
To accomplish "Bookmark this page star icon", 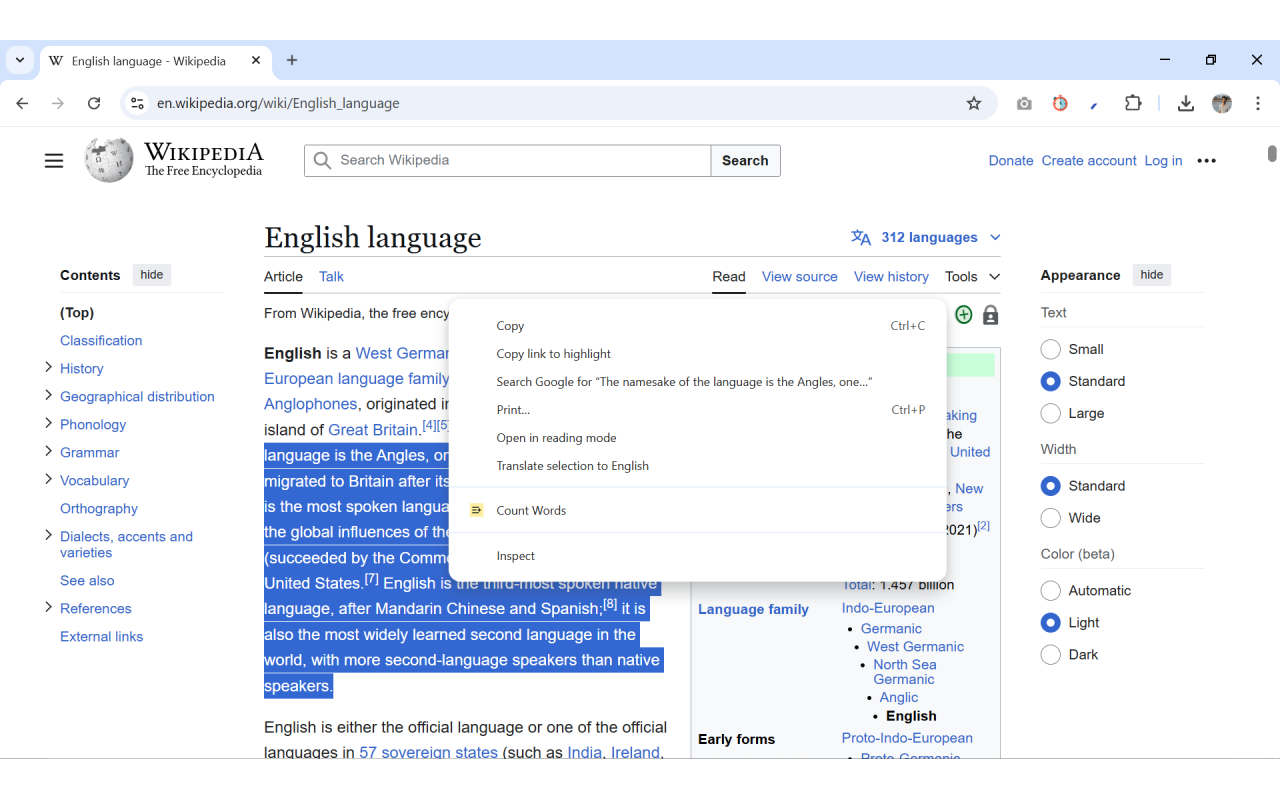I will (x=974, y=103).
